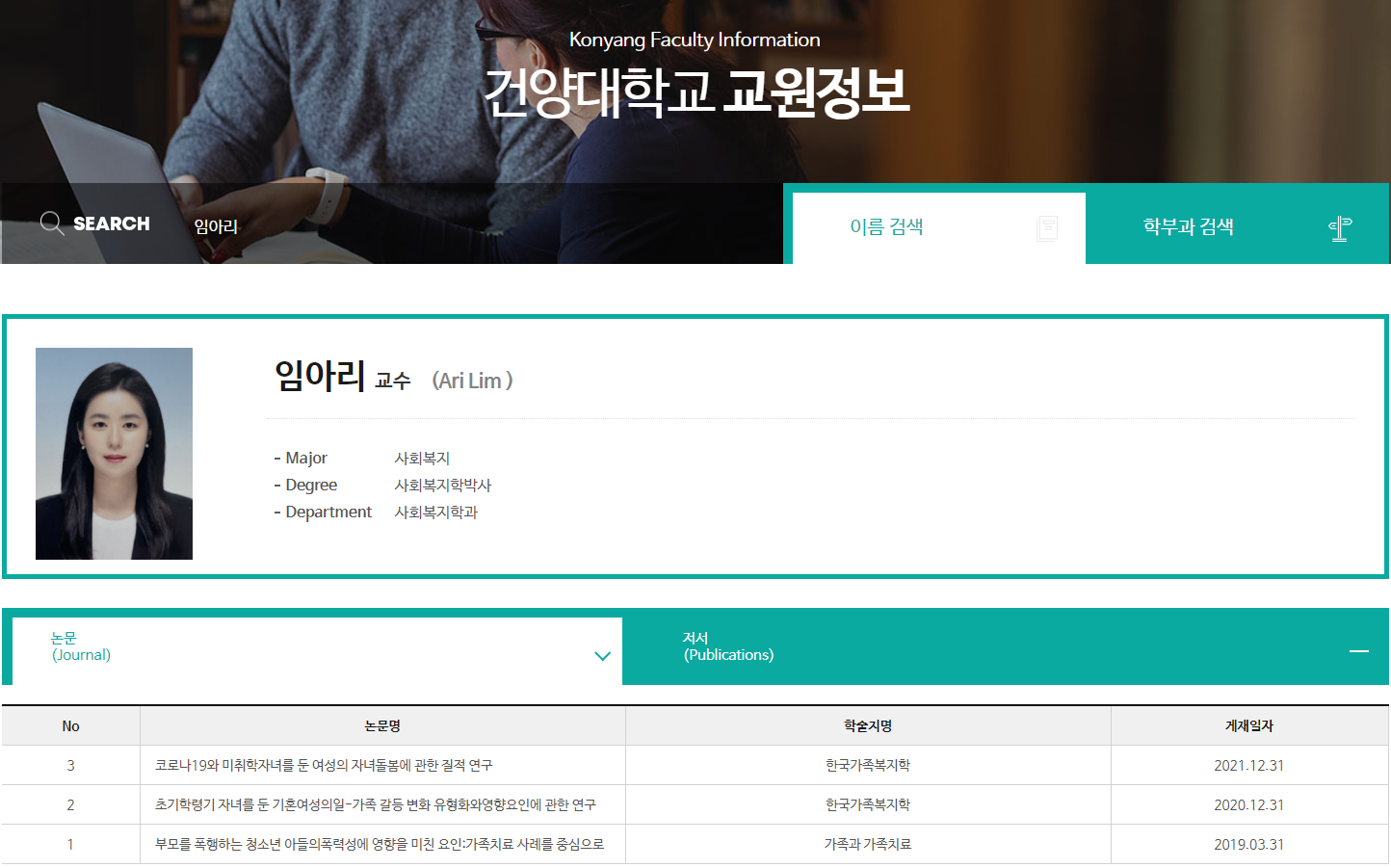1391x868 pixels.
Task: Click the date 2021.12.31
Action: (1249, 766)
